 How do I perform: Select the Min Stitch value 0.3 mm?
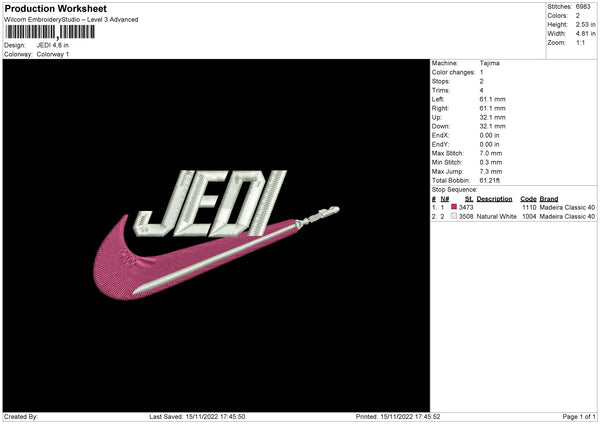491,162
